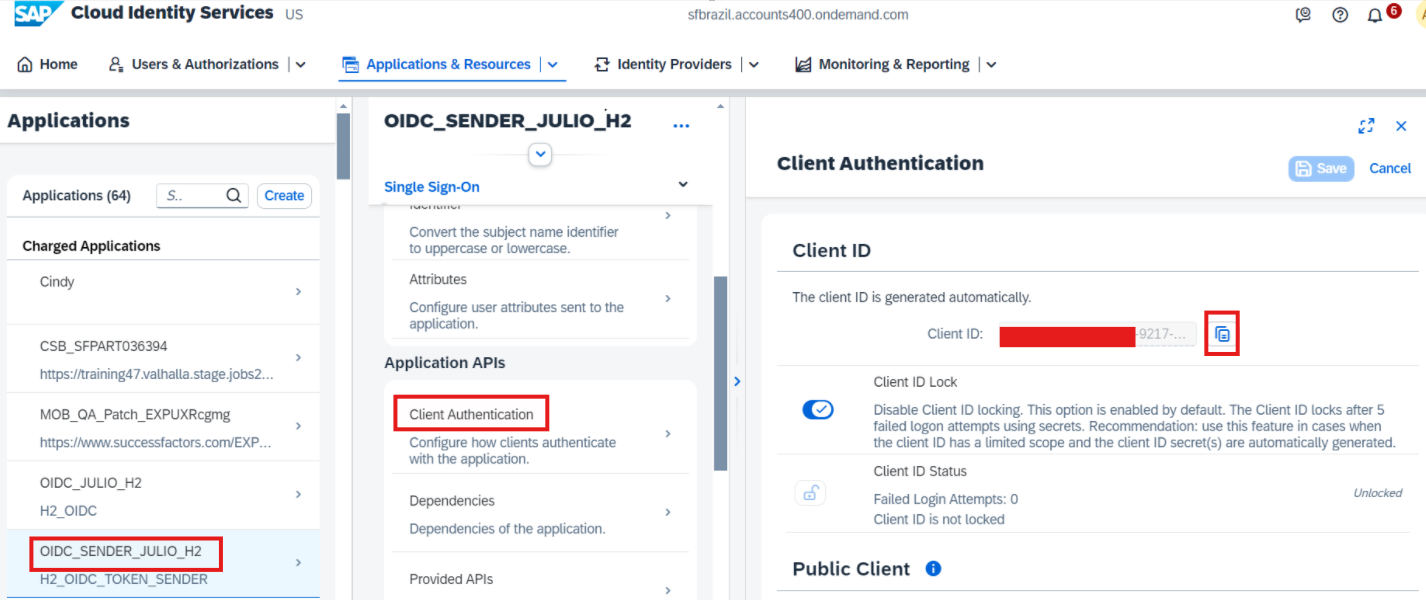Viewport: 1426px width, 600px height.
Task: Open subject name identifier conversion setting
Action: tap(538, 230)
